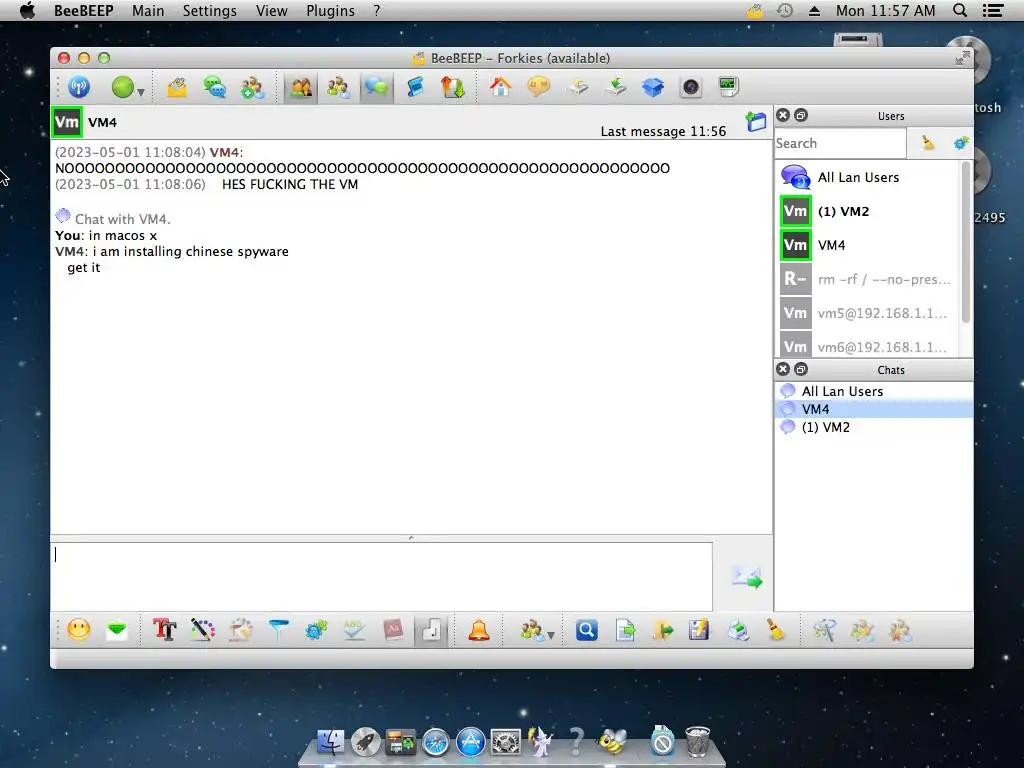Click the blue open box icon
This screenshot has height=768, width=1024.
[x=652, y=87]
